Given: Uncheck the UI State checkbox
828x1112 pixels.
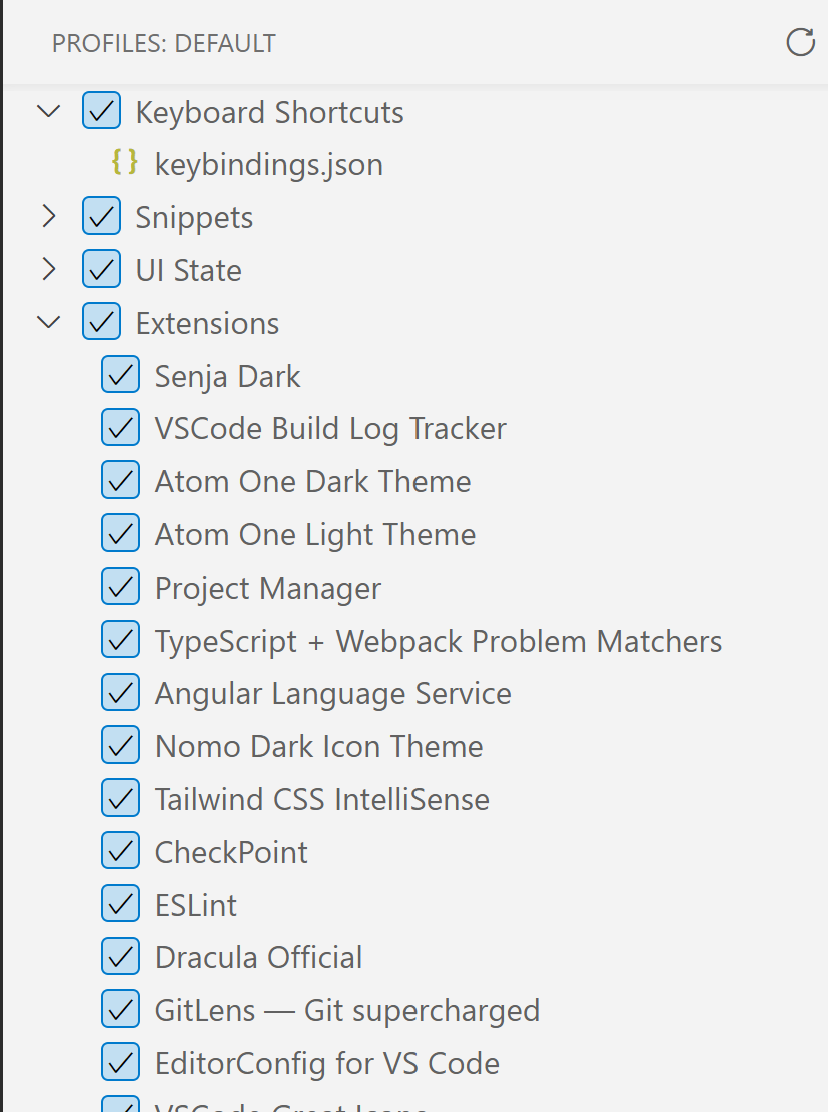Looking at the screenshot, I should tap(101, 269).
